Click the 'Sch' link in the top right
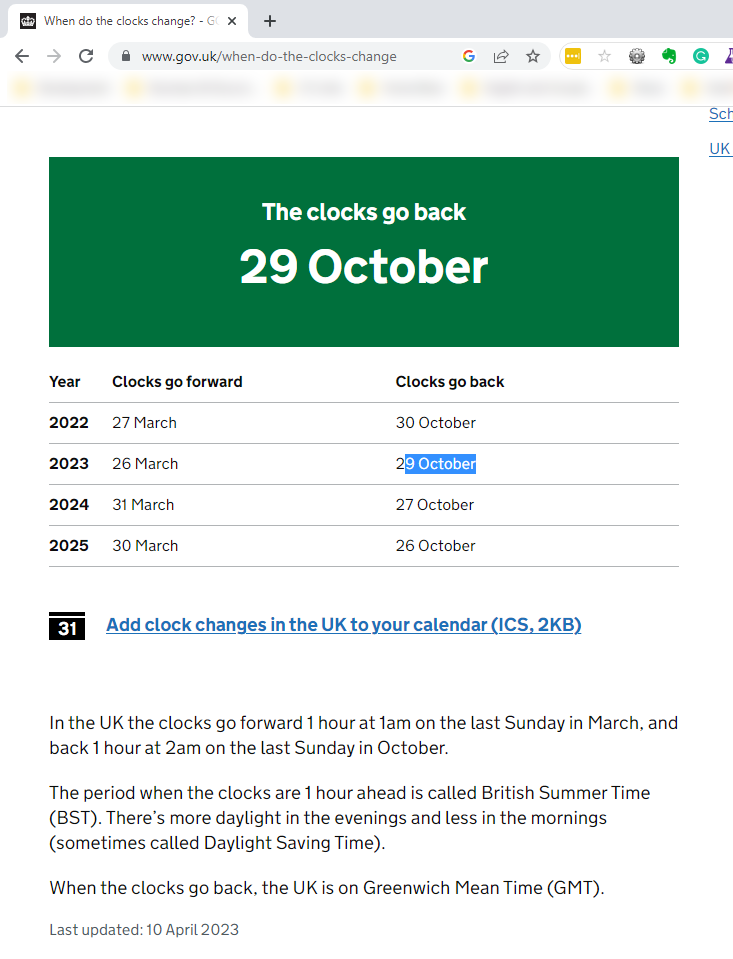This screenshot has width=733, height=959. click(721, 114)
